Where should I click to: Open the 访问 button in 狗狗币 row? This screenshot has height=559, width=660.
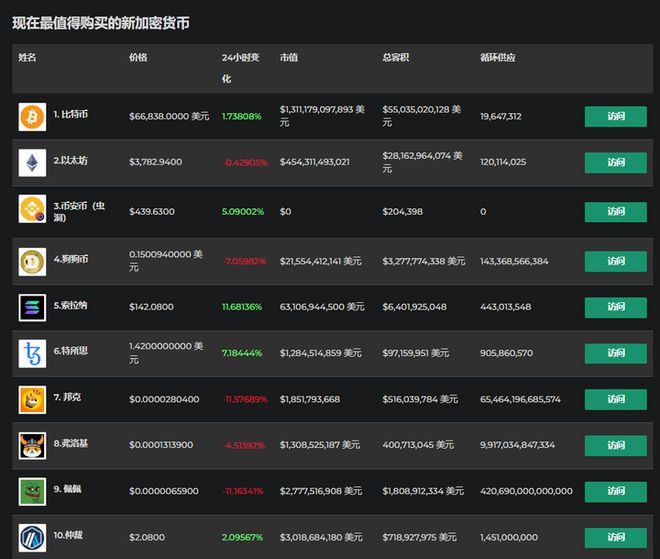tap(615, 261)
